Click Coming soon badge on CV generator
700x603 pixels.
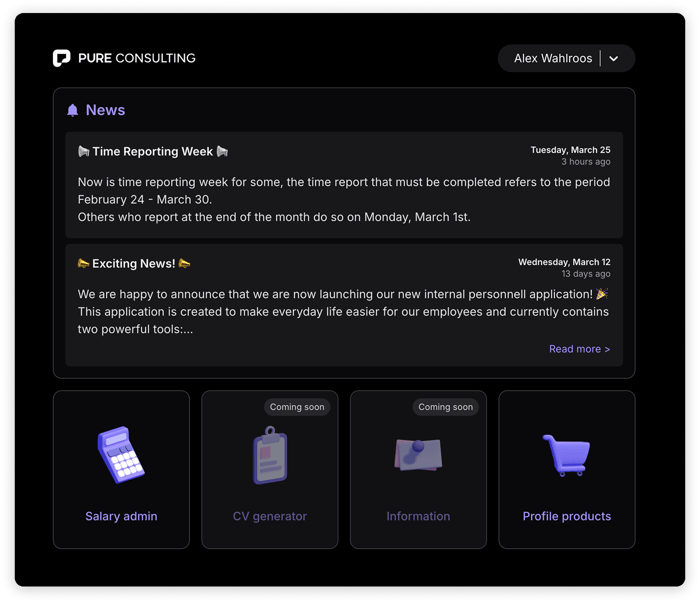297,407
